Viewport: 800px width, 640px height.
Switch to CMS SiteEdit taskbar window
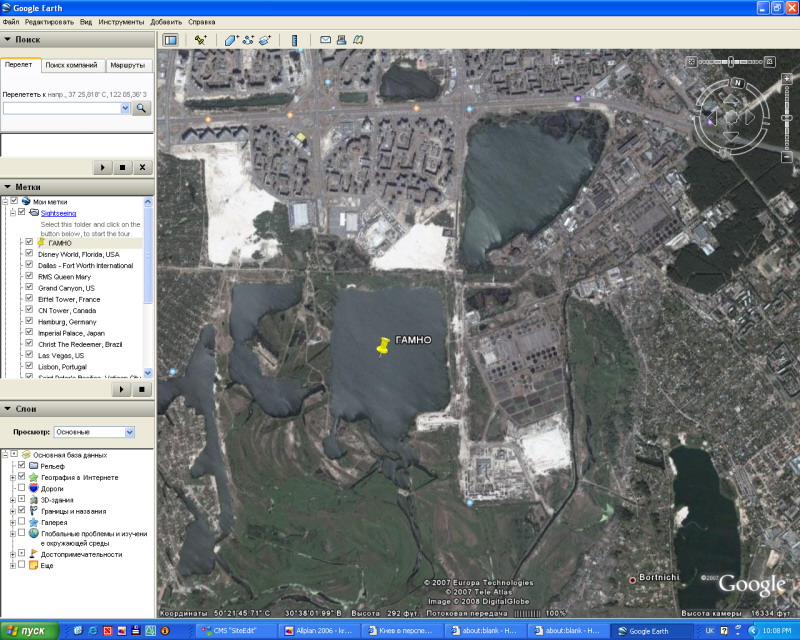(x=237, y=631)
